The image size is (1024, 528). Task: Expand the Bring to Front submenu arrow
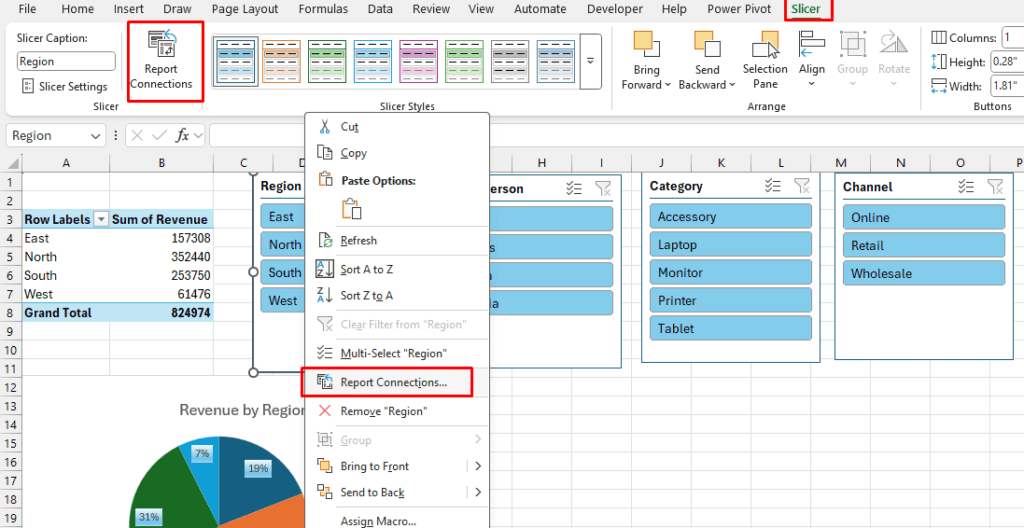[479, 466]
